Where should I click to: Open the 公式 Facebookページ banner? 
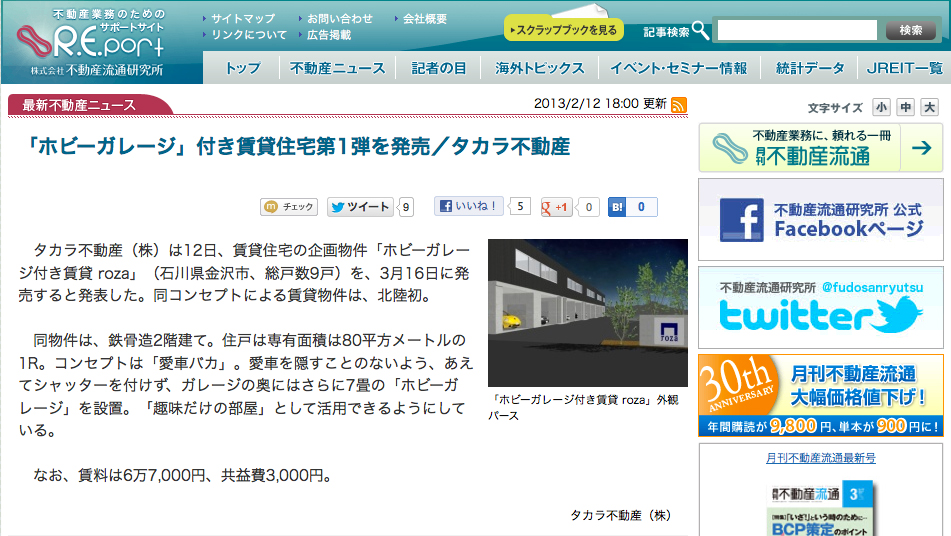pos(821,219)
